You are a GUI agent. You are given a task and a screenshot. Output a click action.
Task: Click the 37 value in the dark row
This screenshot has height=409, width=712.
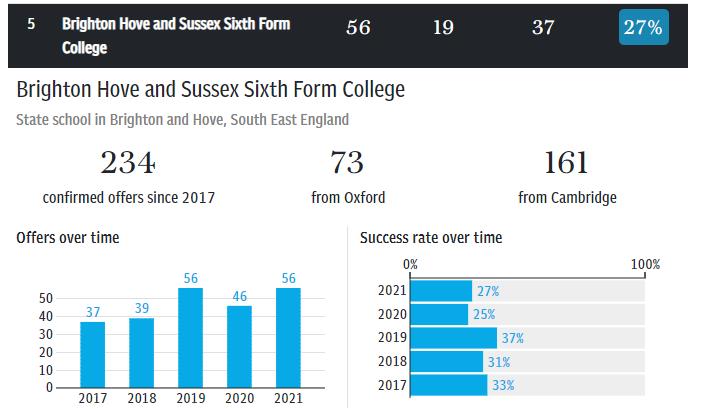click(x=543, y=28)
